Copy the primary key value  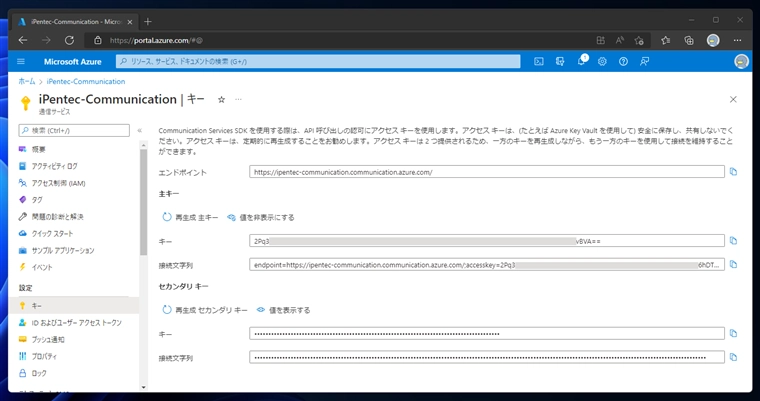(733, 241)
